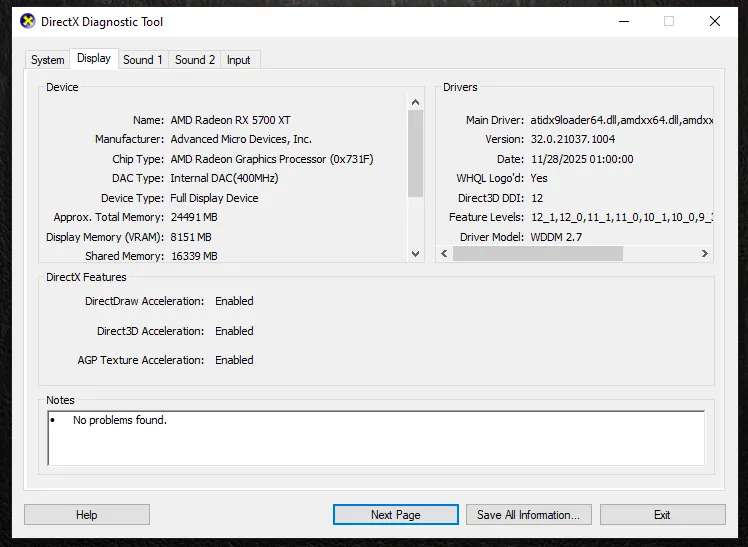
Task: Click the Full Display Device value
Action: 214,198
